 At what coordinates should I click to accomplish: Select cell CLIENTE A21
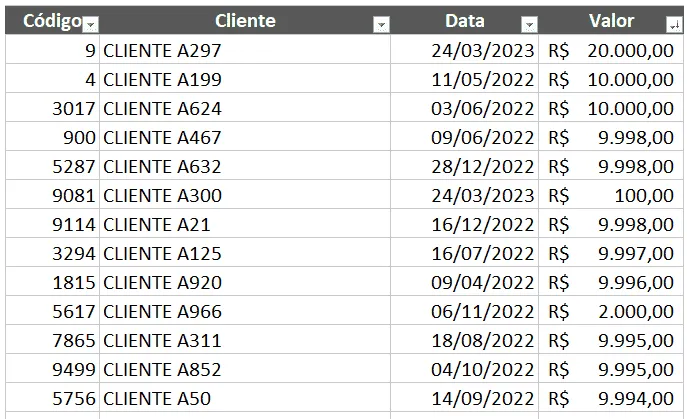tap(245, 224)
